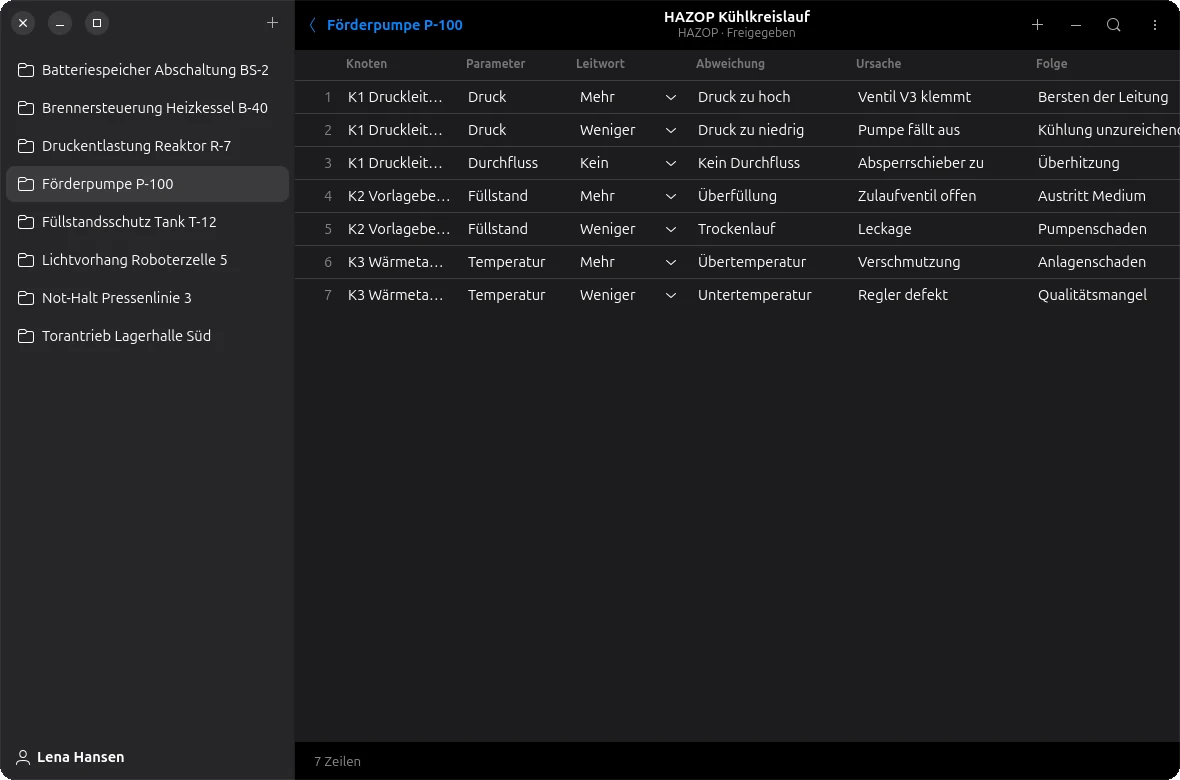Screen dimensions: 1180x780
Task: Click the user icon next to Lena Hansen
Action: 23,757
